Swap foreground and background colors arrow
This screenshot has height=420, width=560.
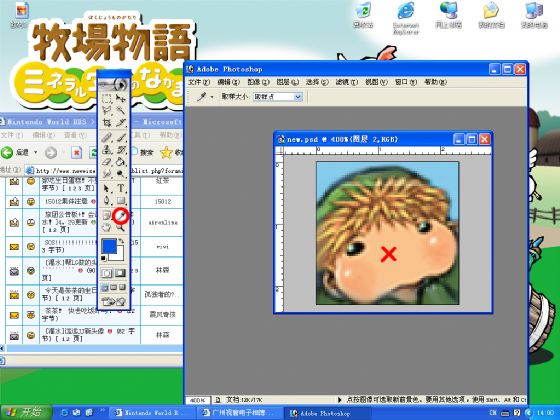pyautogui.click(x=121, y=241)
